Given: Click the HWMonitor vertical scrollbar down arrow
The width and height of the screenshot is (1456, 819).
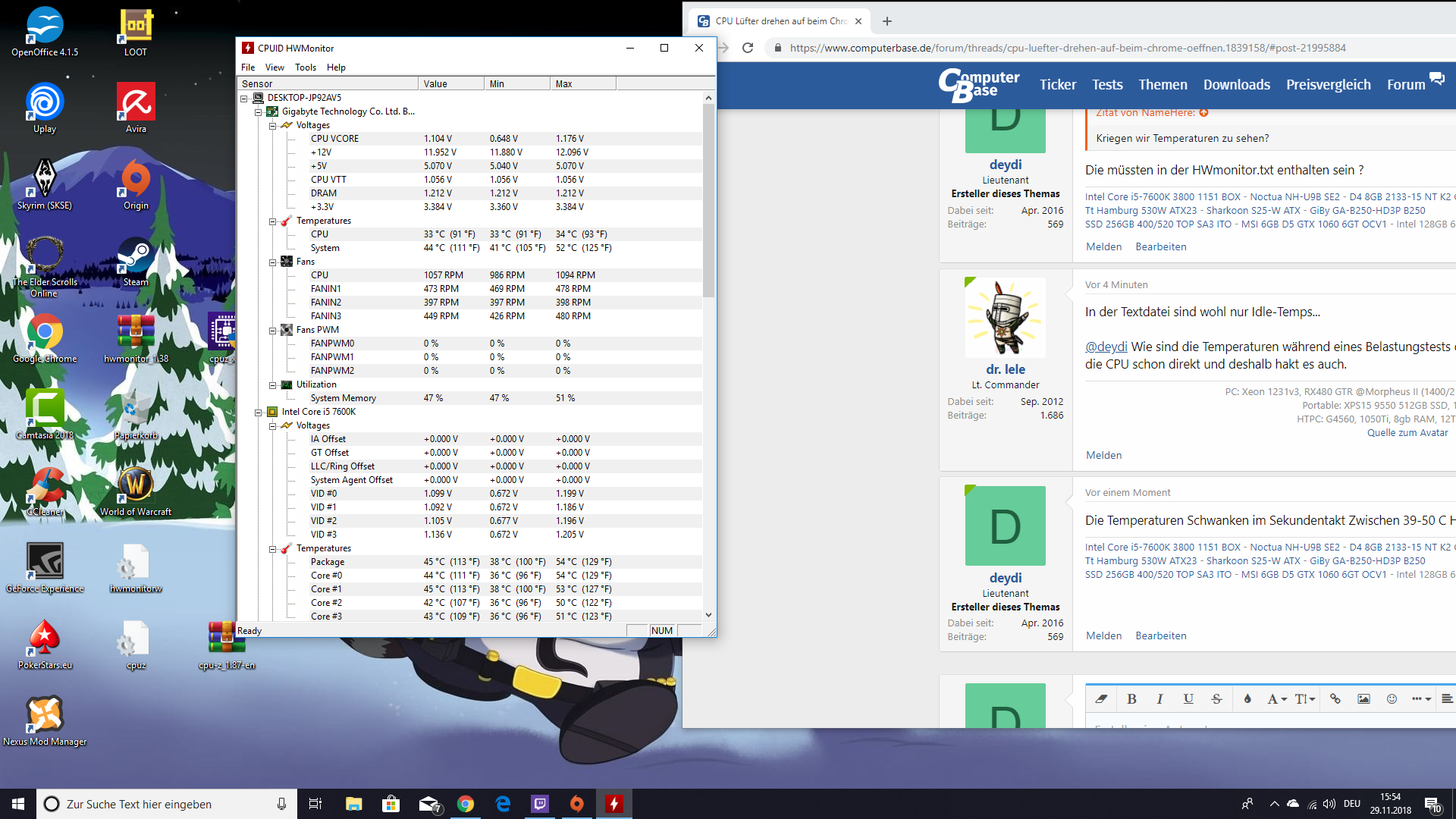Looking at the screenshot, I should pyautogui.click(x=708, y=615).
